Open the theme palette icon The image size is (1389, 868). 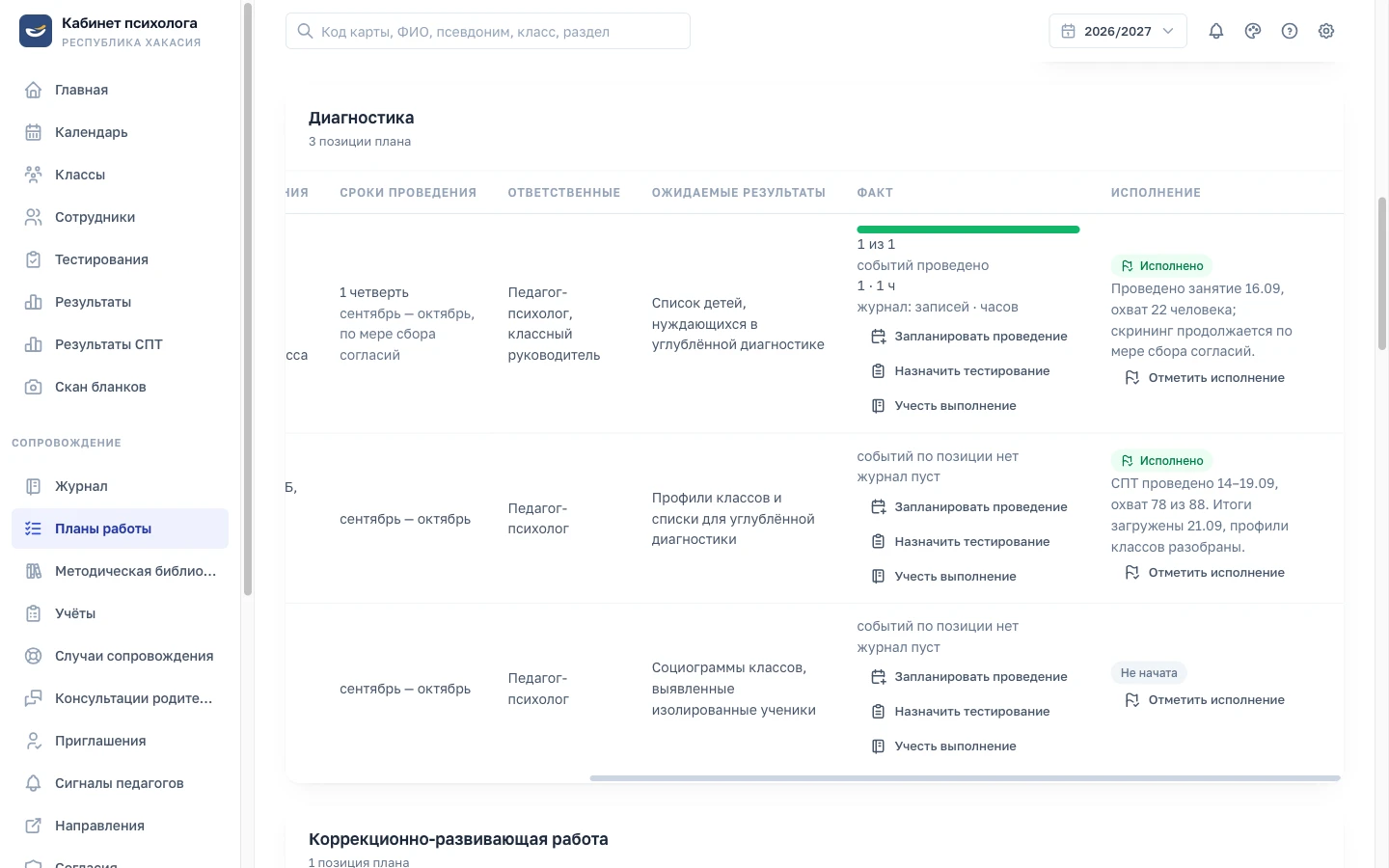pos(1253,31)
